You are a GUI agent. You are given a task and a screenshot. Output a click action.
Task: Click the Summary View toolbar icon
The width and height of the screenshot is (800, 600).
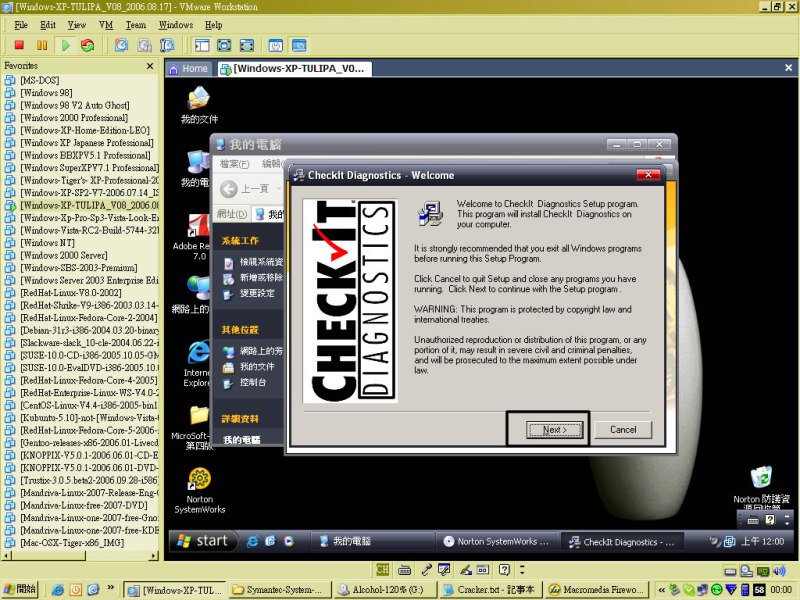tap(276, 45)
